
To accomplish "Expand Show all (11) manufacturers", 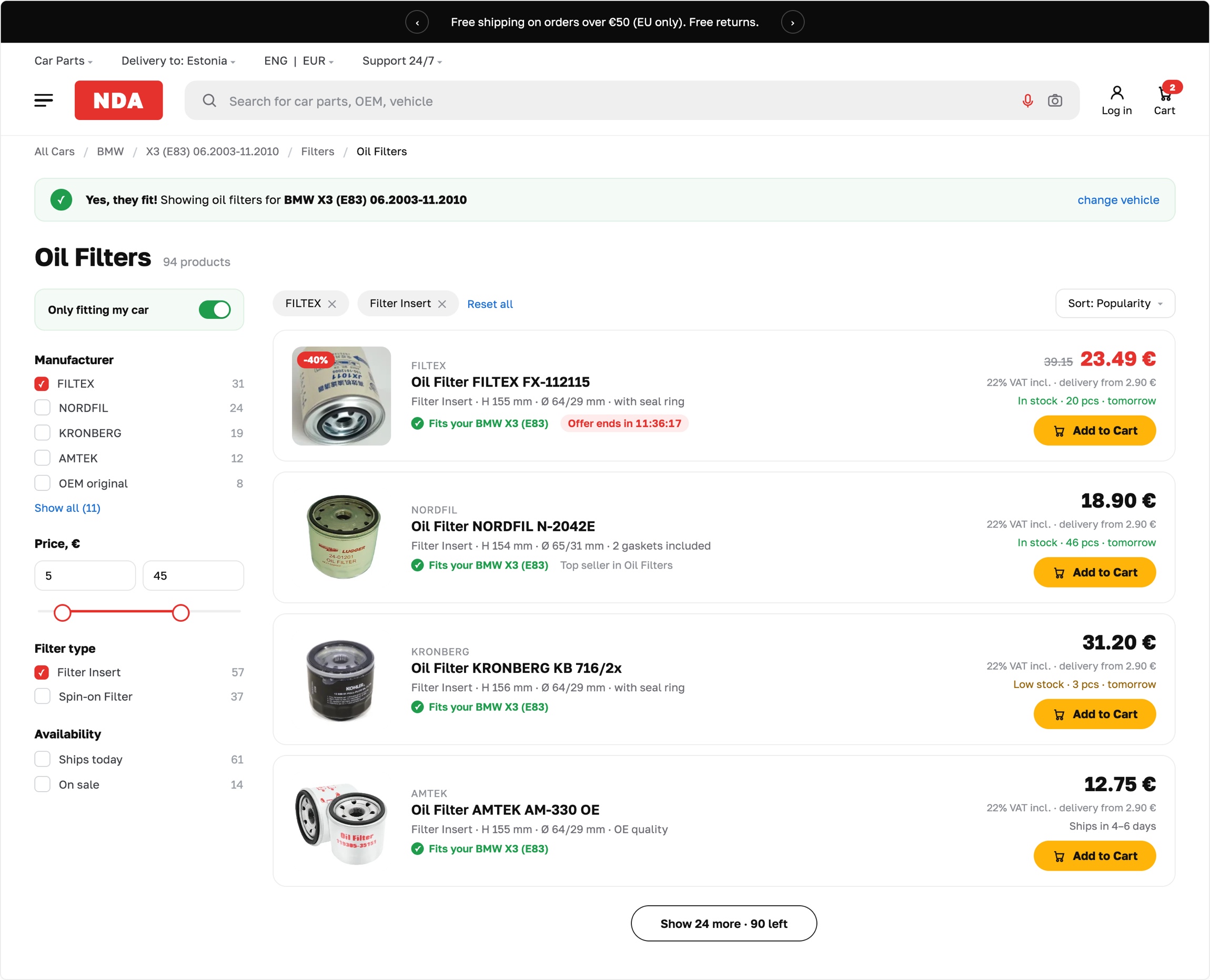I will pyautogui.click(x=67, y=508).
